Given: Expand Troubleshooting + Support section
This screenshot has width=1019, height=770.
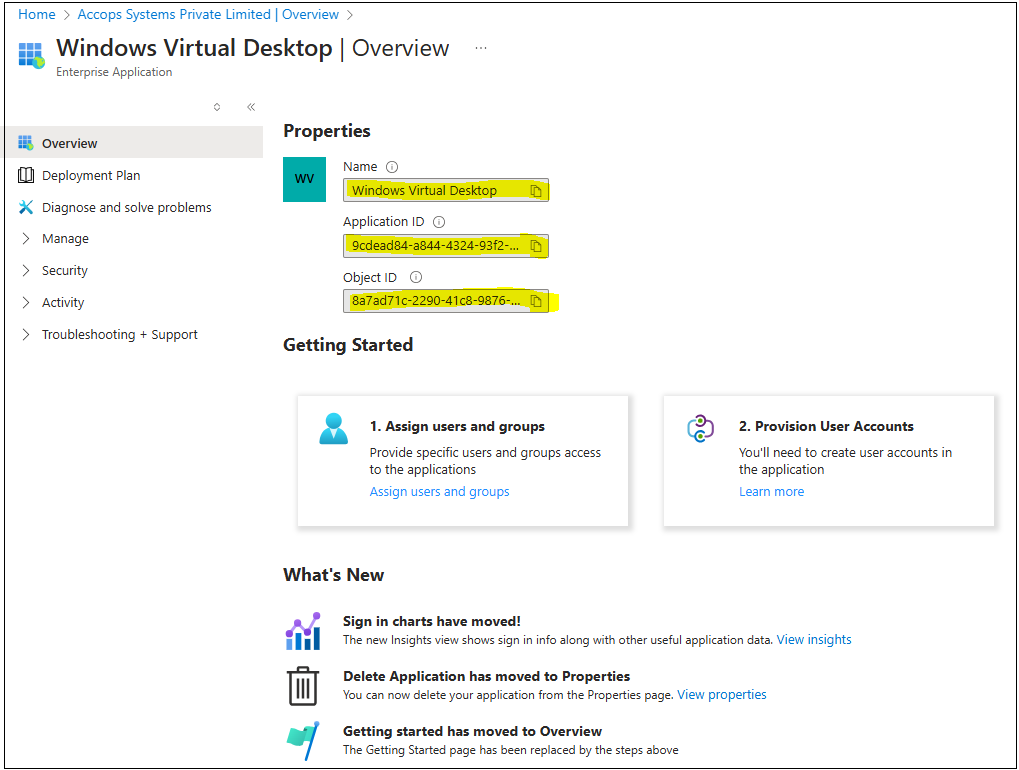Looking at the screenshot, I should coord(119,335).
